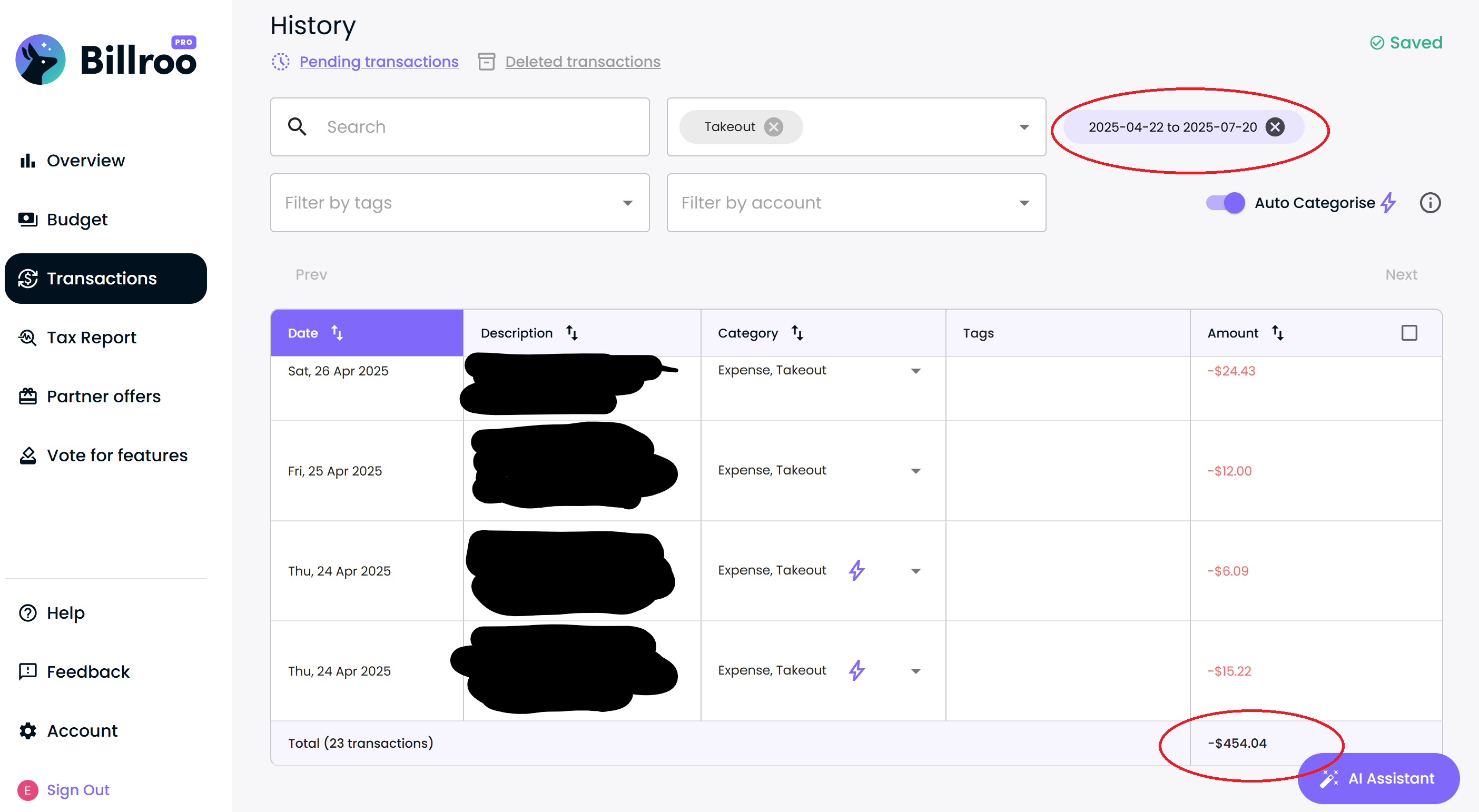This screenshot has width=1479, height=812.
Task: Open the Overview bar chart icon
Action: coord(27,161)
